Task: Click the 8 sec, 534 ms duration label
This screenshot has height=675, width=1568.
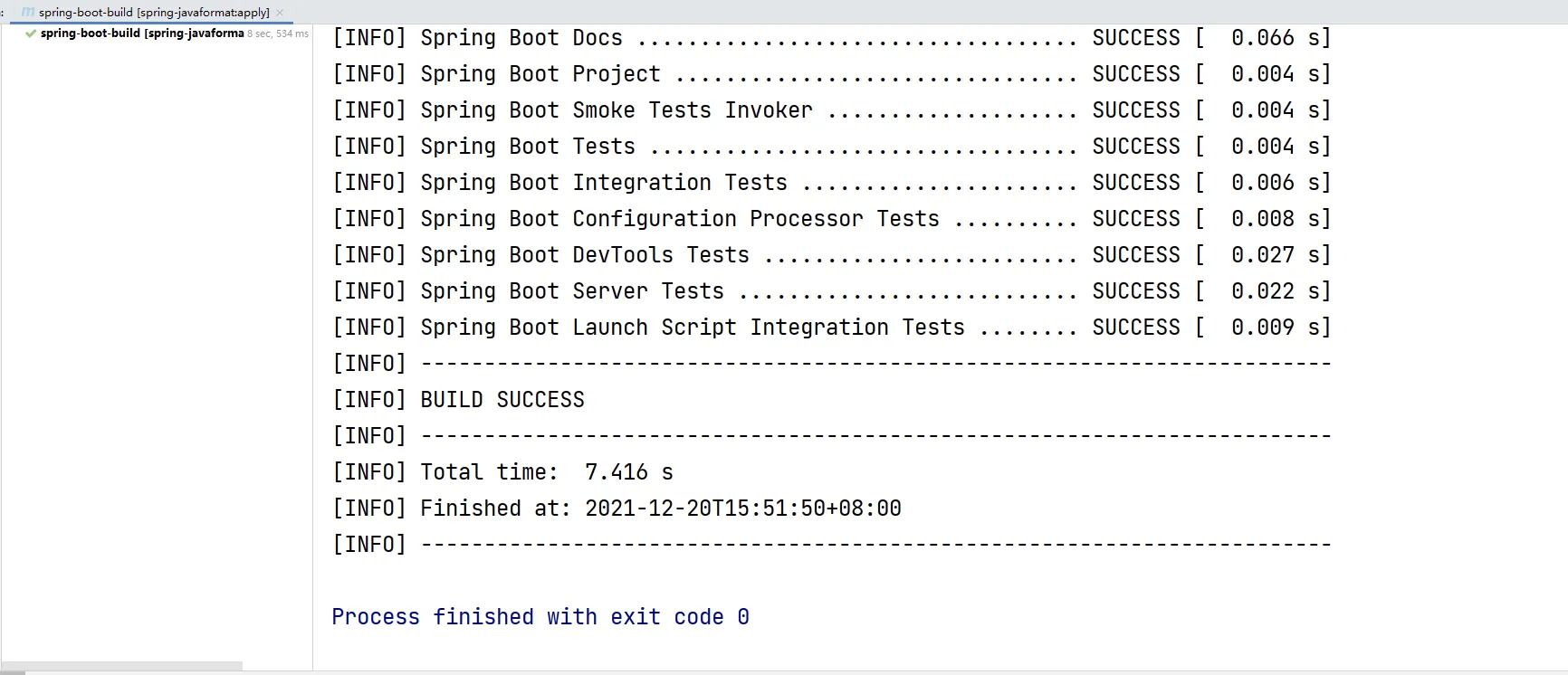Action: [278, 33]
